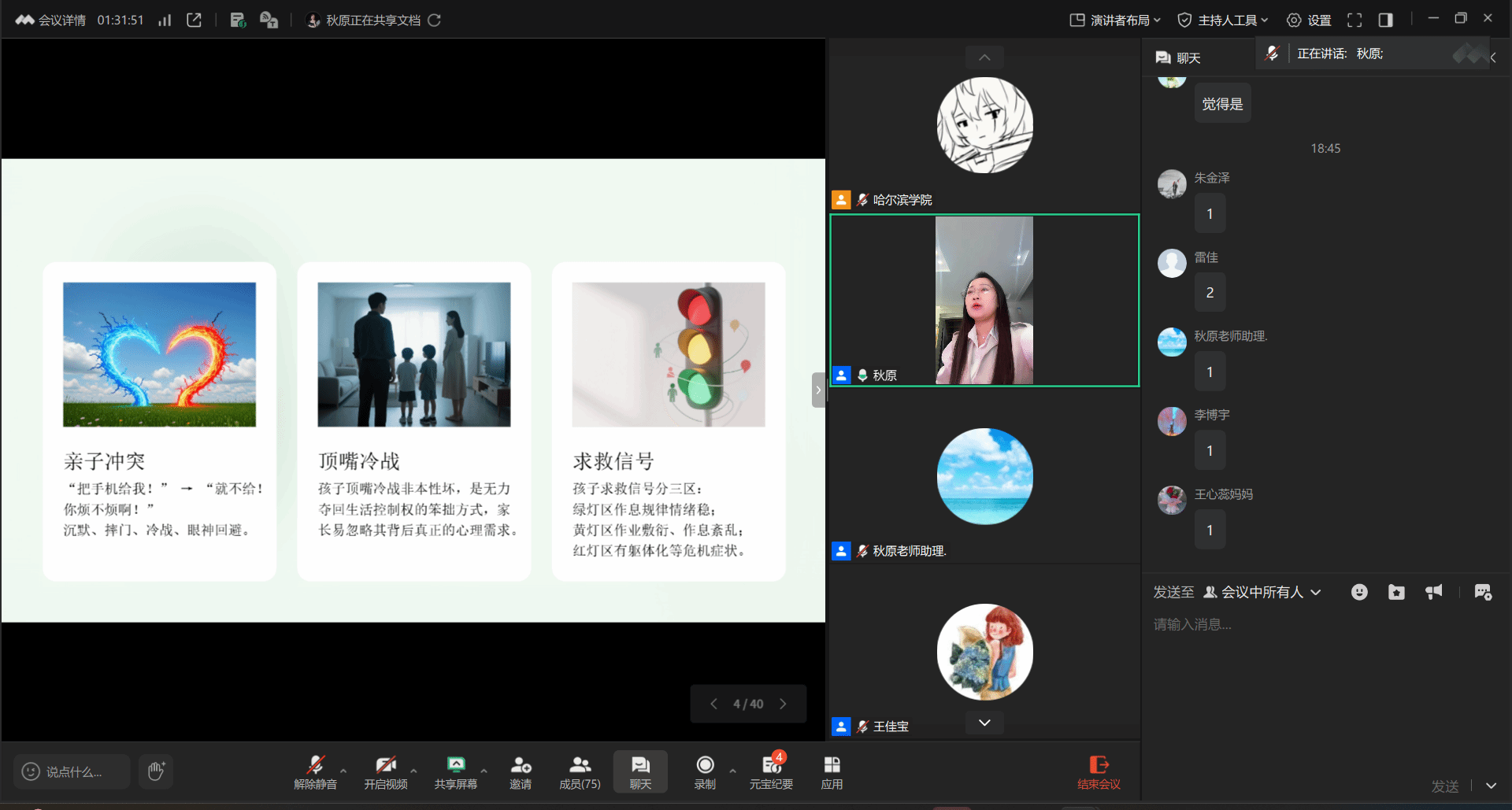
Task: Click the raise hand icon
Action: pyautogui.click(x=156, y=771)
